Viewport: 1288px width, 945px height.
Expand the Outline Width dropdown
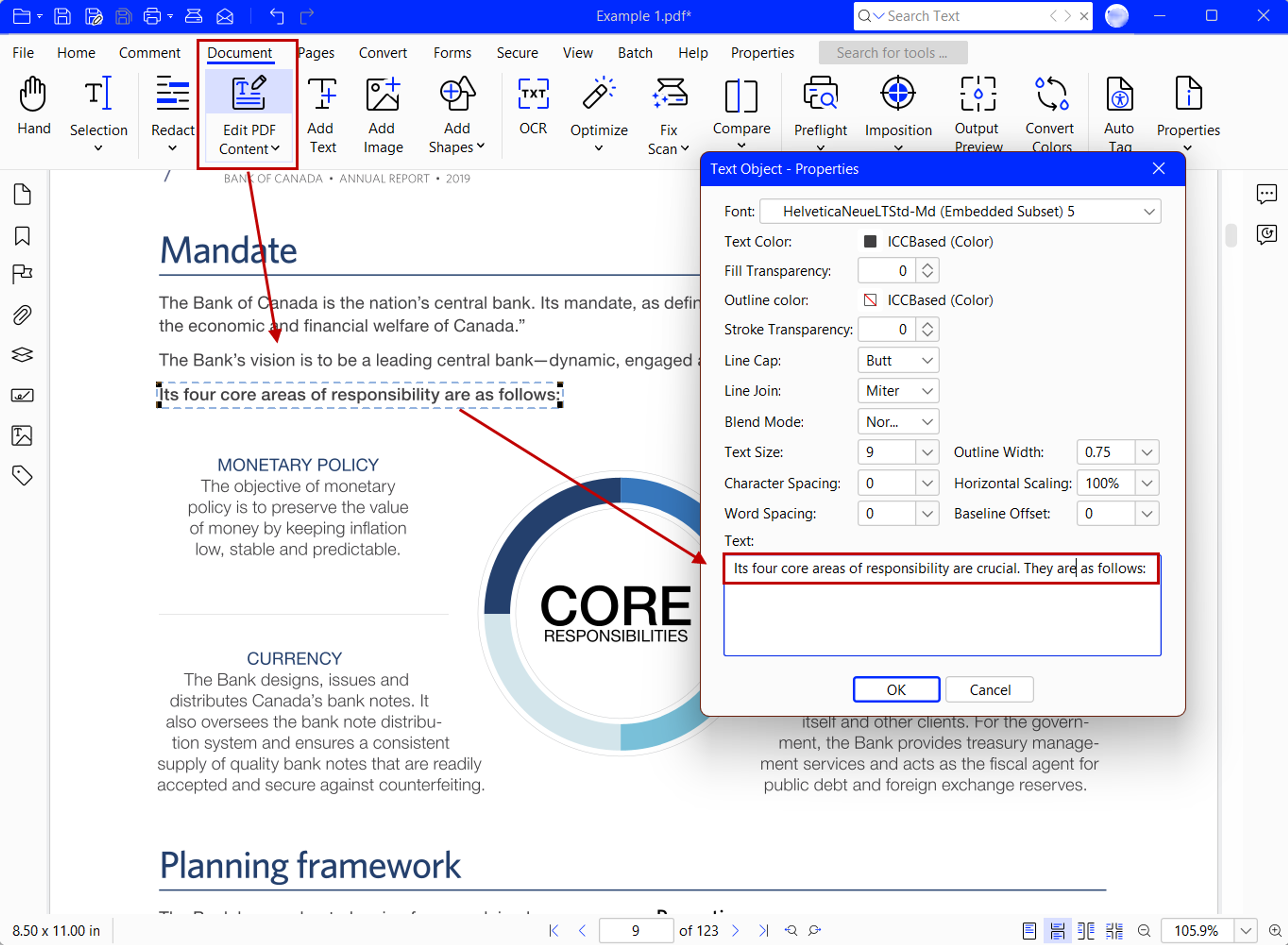point(1147,452)
